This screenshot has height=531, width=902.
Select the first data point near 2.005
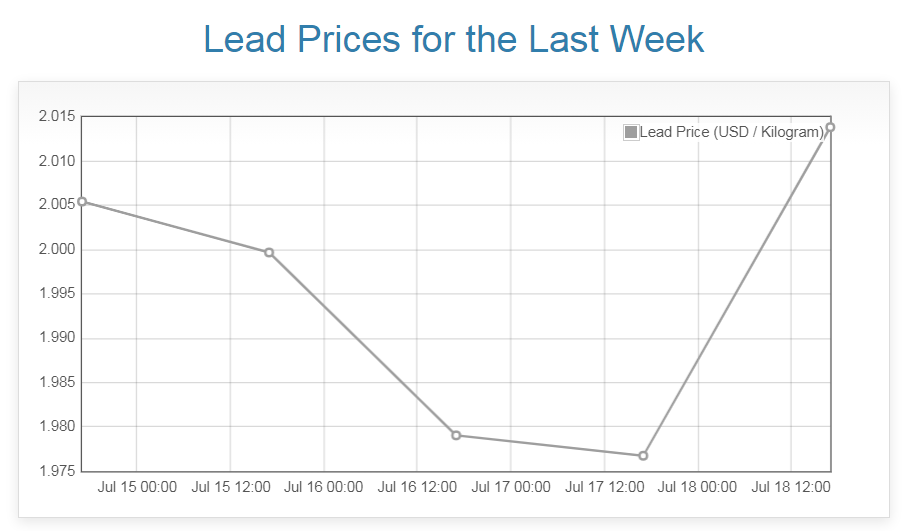tap(82, 201)
